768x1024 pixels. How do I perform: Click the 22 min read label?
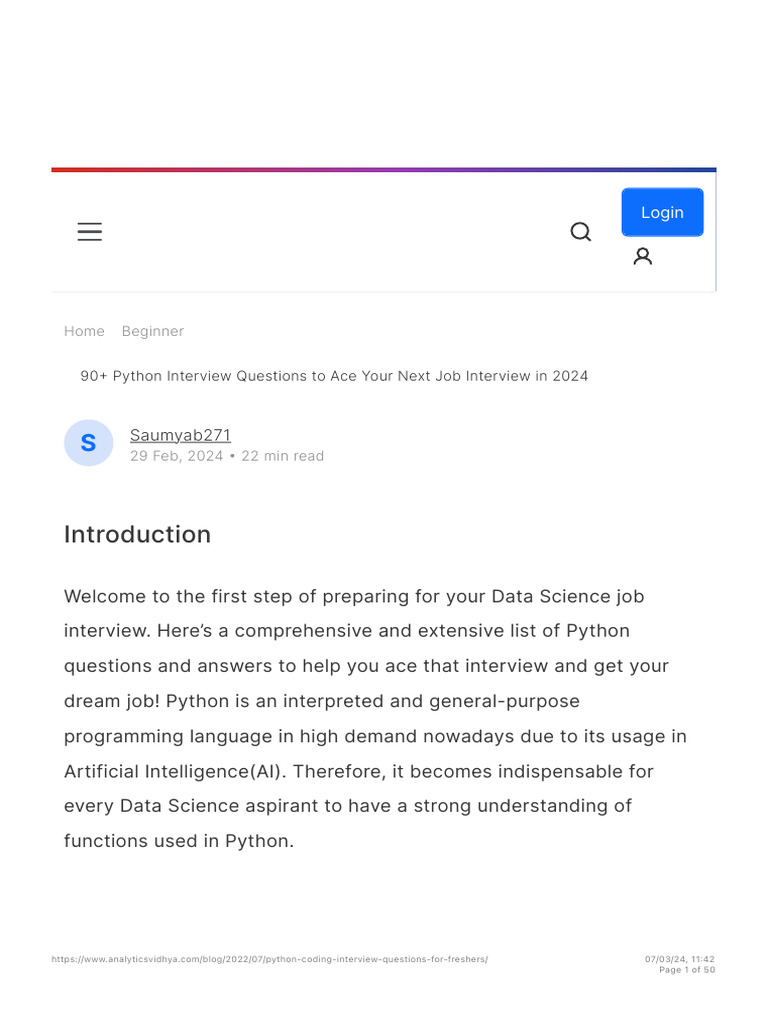(283, 456)
